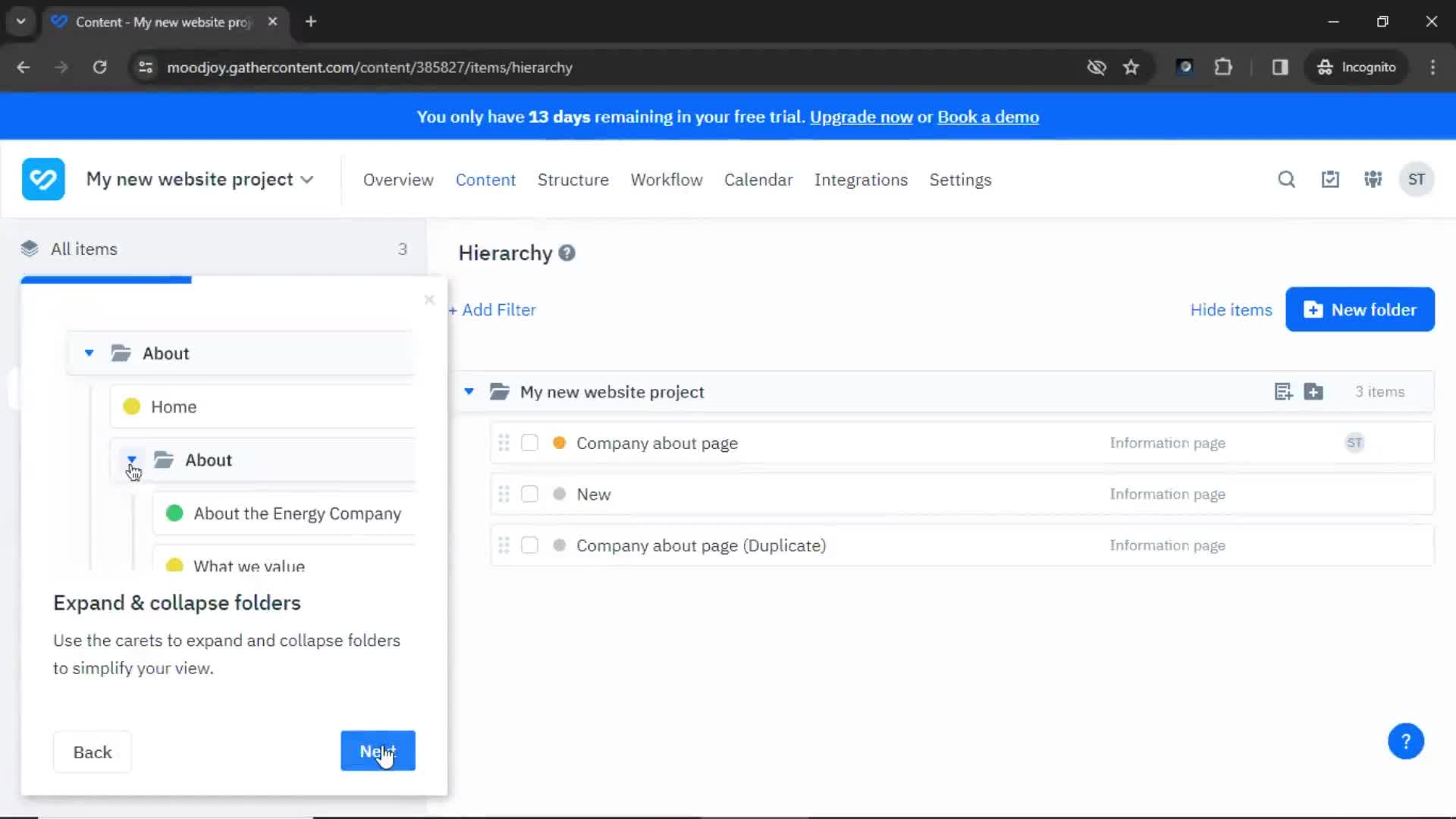Click the Next button in tutorial

(377, 752)
